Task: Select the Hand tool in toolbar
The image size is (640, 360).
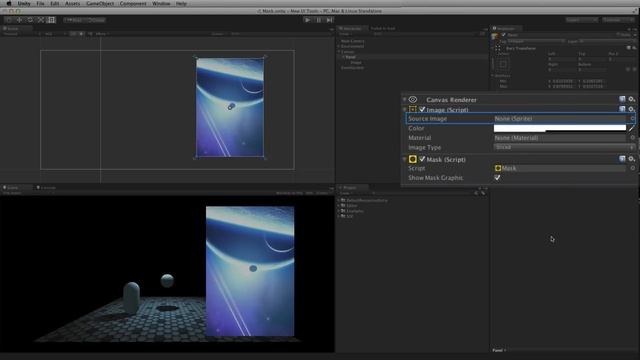Action: (x=9, y=20)
